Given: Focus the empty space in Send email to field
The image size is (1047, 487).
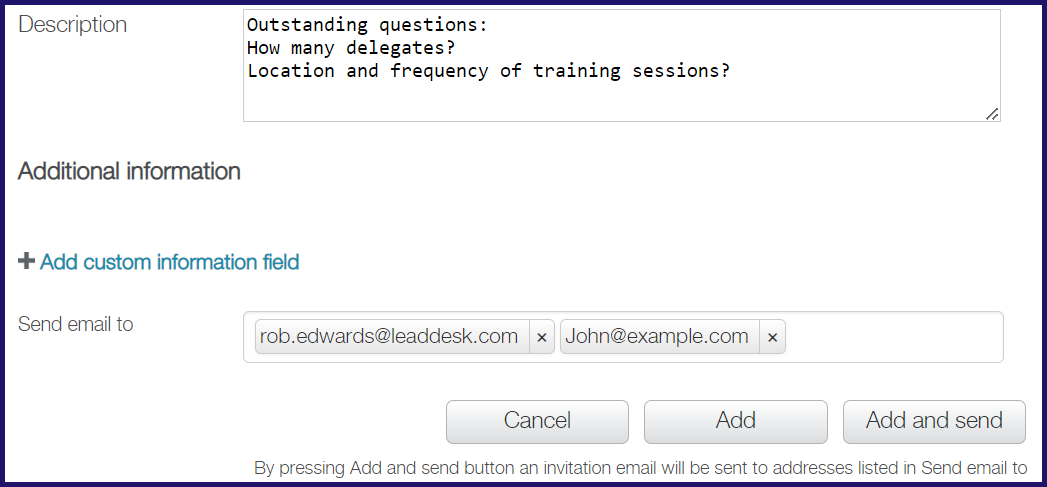Looking at the screenshot, I should (893, 337).
